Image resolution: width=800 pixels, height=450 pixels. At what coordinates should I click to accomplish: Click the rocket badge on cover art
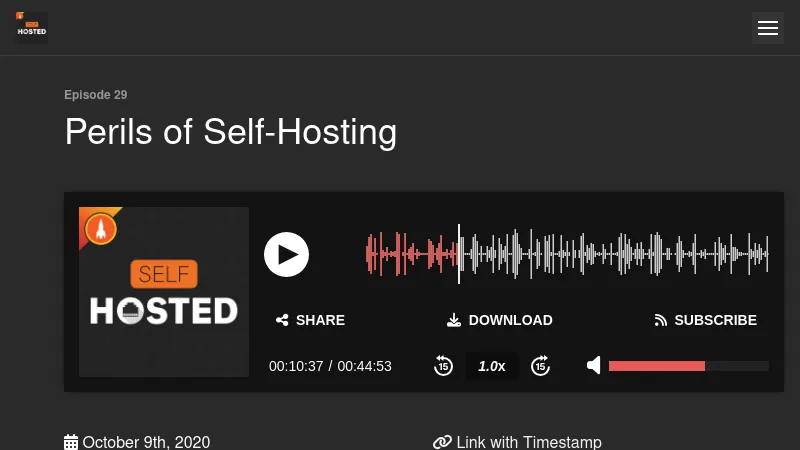[x=99, y=229]
